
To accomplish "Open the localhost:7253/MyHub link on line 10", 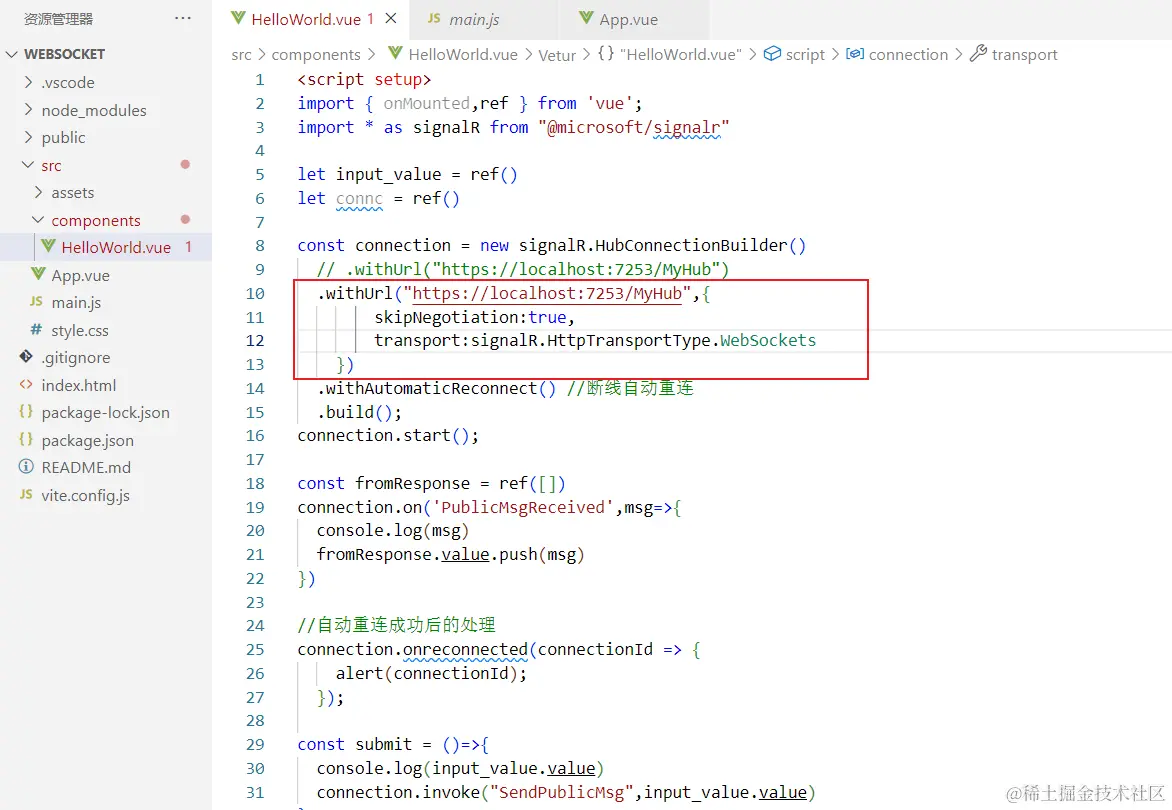I will click(547, 293).
